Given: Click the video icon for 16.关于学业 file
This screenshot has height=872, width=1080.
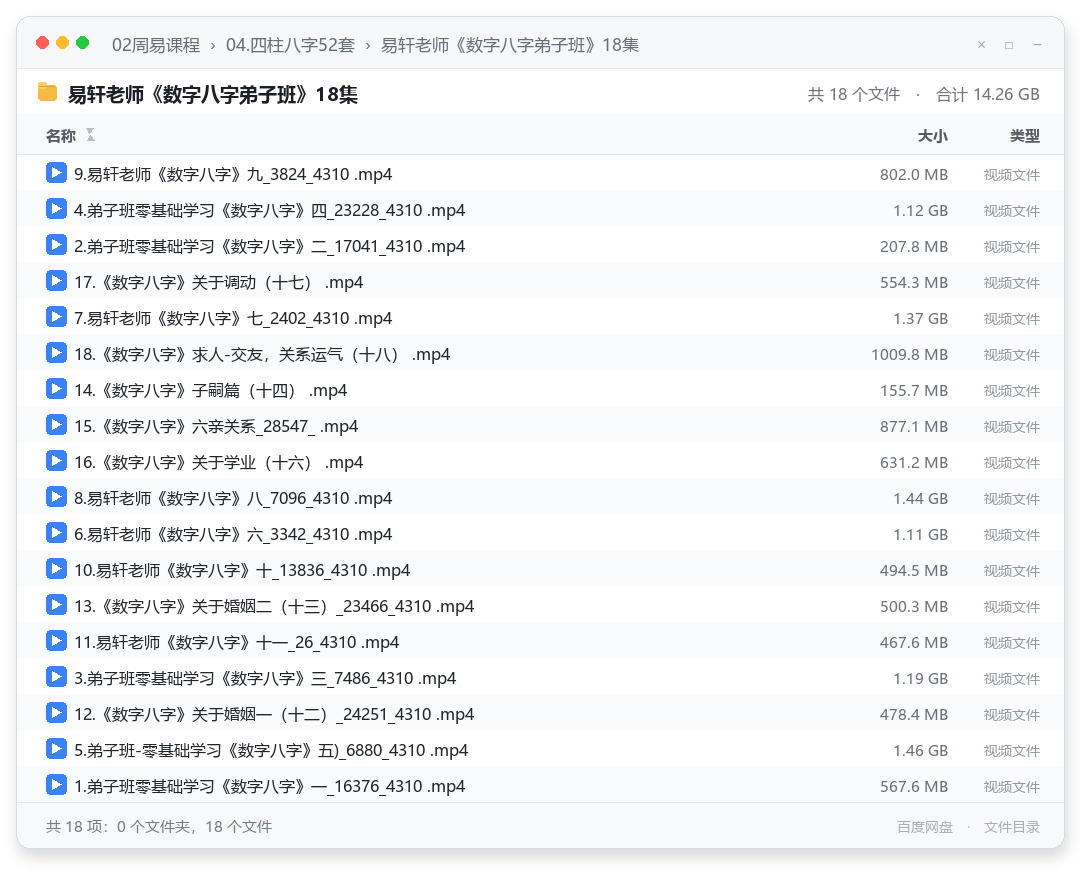Looking at the screenshot, I should tap(56, 461).
